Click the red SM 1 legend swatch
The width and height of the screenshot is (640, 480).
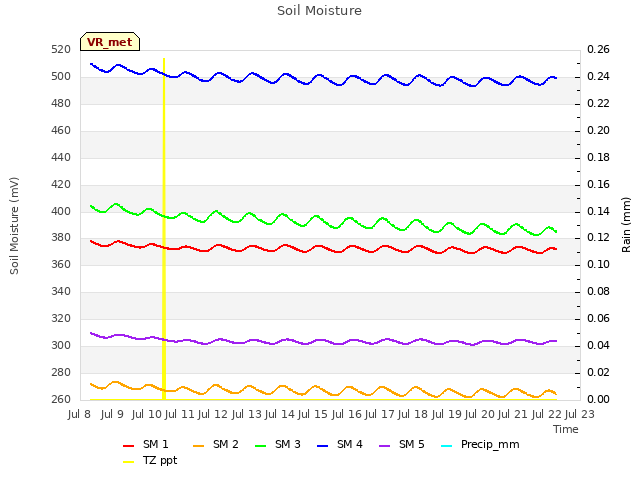[x=129, y=446]
